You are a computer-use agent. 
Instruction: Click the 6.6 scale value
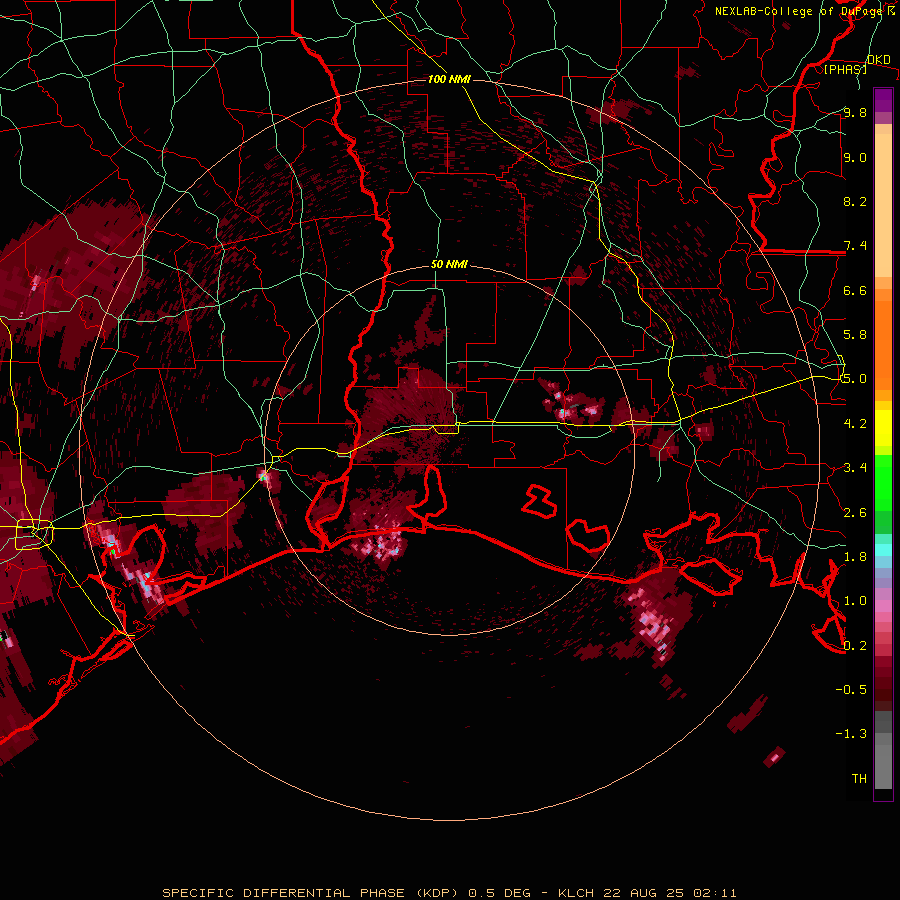click(x=855, y=290)
